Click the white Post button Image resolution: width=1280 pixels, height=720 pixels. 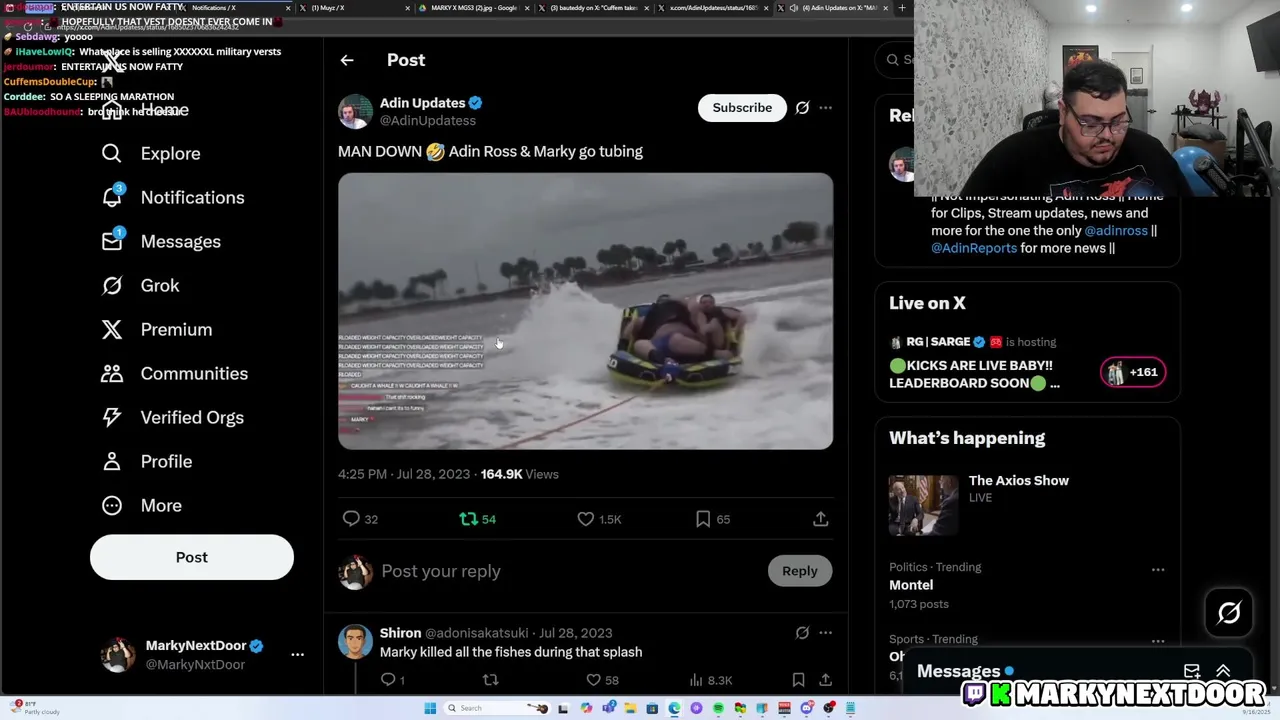click(x=192, y=557)
